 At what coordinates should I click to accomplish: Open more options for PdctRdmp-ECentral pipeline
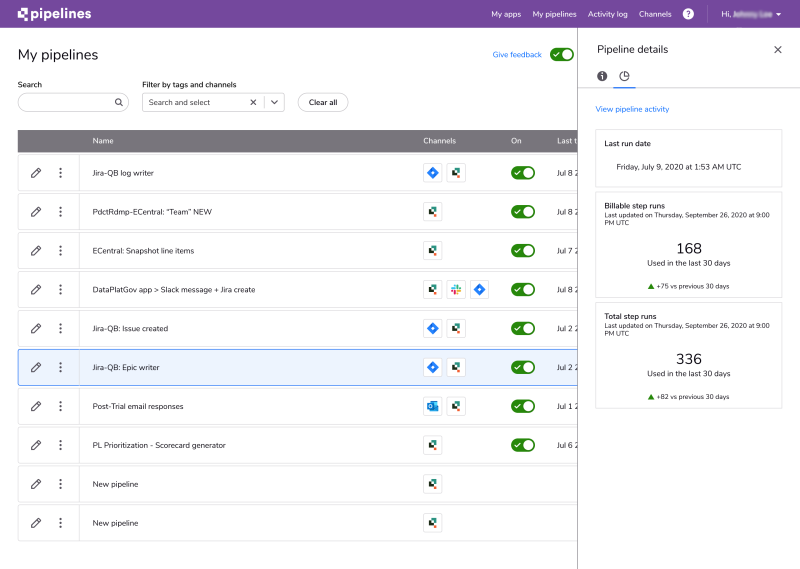click(x=60, y=212)
